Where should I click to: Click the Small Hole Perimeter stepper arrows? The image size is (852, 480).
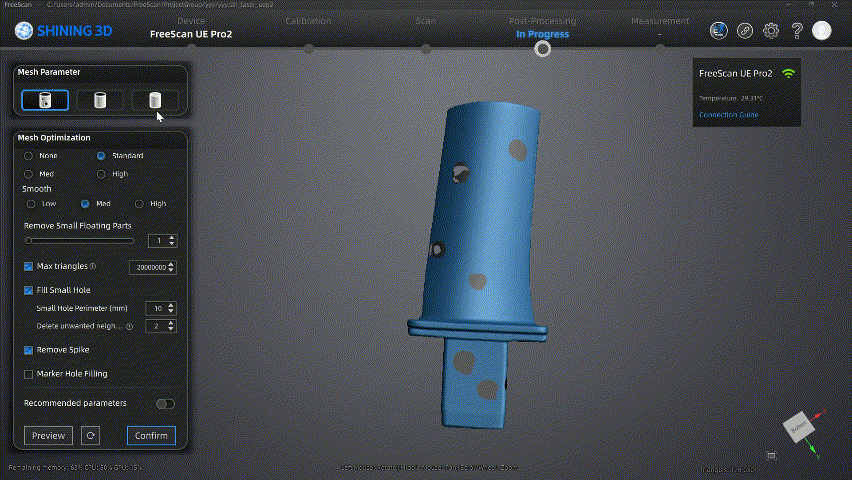(172, 308)
